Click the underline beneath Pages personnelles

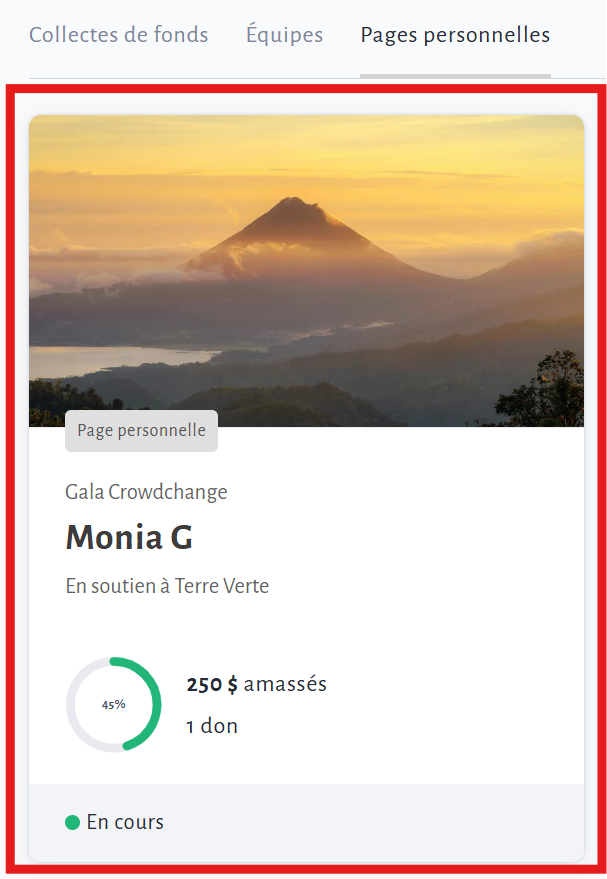(x=455, y=75)
